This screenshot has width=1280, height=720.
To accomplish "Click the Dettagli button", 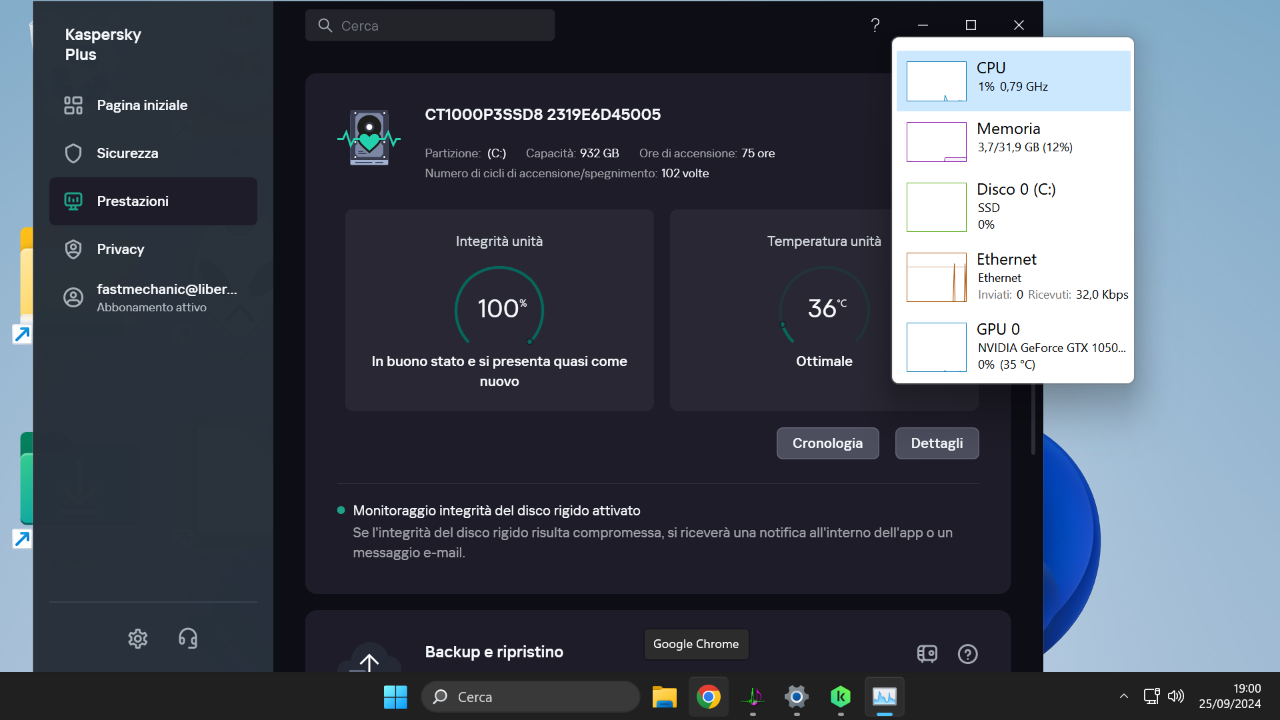I will tap(937, 443).
